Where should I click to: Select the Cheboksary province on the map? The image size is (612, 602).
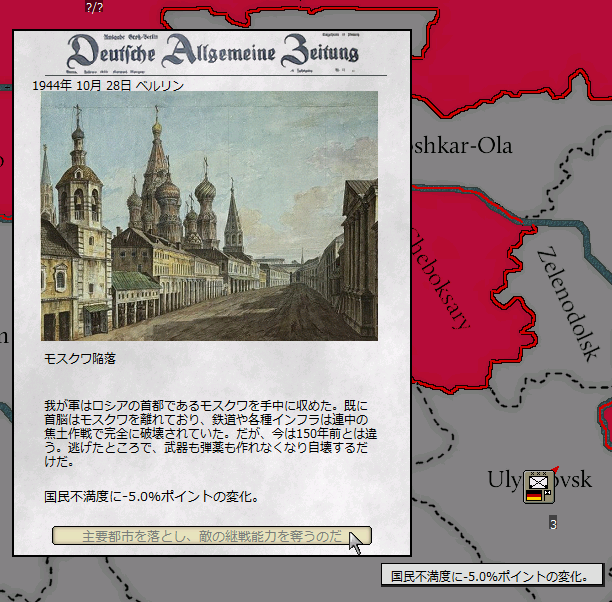click(441, 279)
